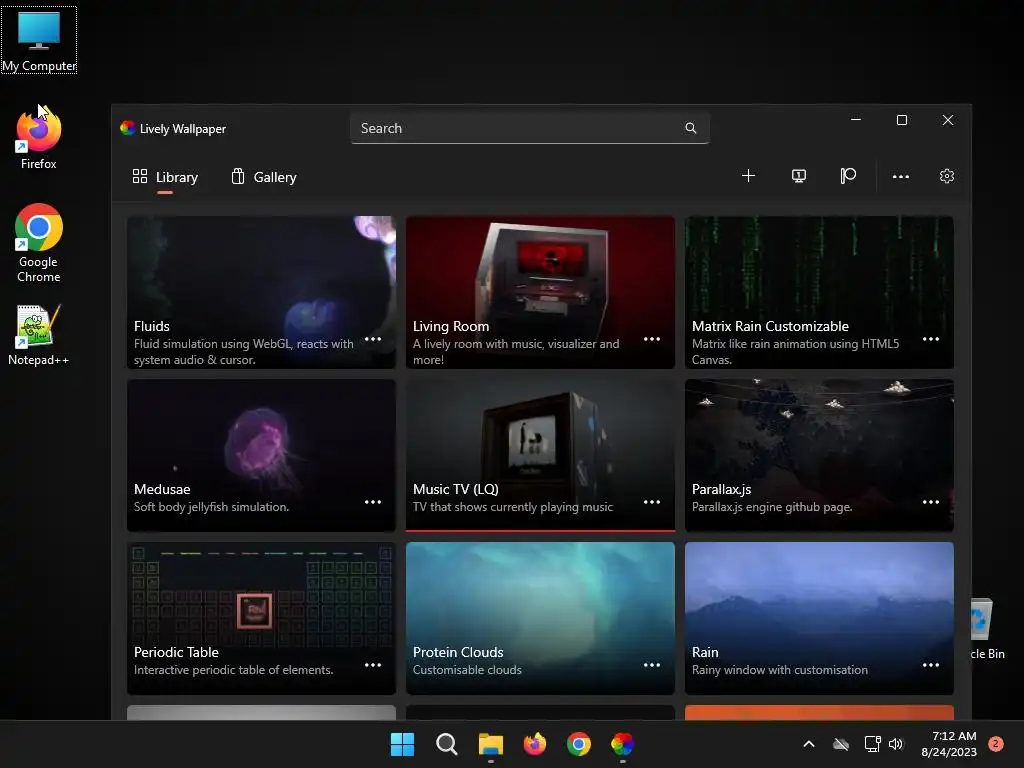The height and width of the screenshot is (768, 1024).
Task: Select My Computer desktop icon
Action: (x=39, y=40)
